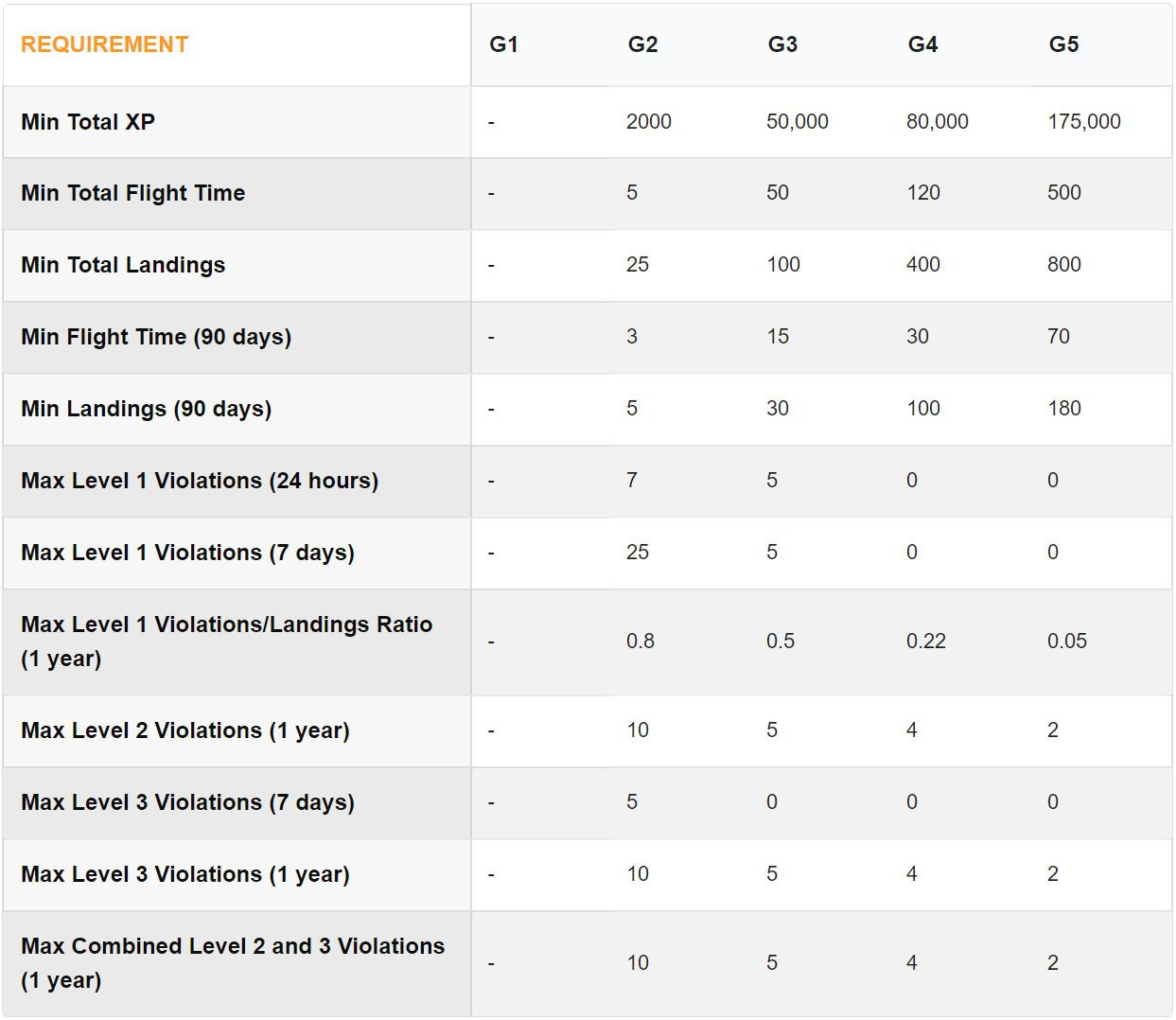Viewport: 1176px width, 1020px height.
Task: Click G2 value 3 in Min Flight Time (90 days)
Action: point(632,337)
